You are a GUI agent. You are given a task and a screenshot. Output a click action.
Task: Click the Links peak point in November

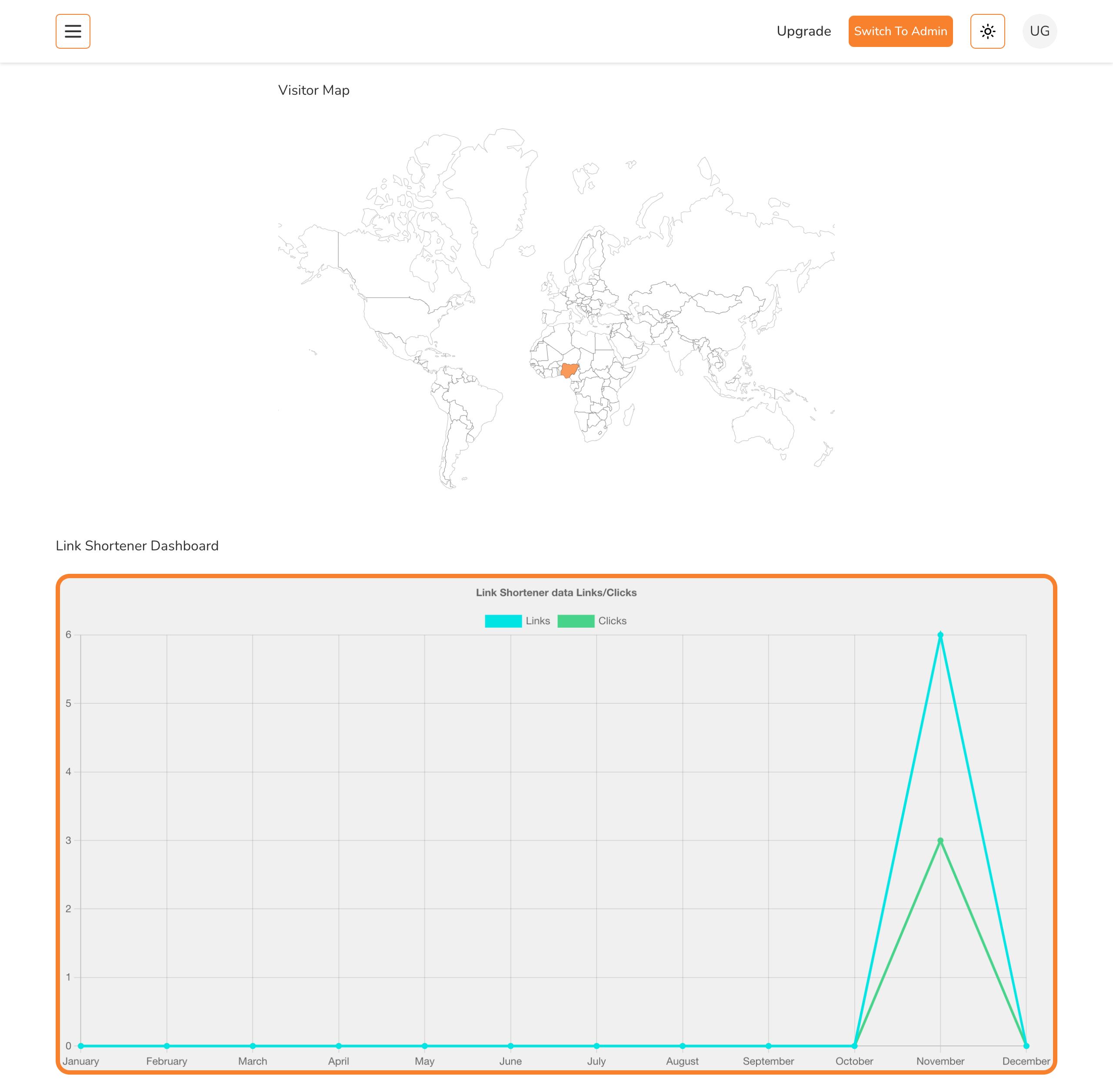pos(940,635)
